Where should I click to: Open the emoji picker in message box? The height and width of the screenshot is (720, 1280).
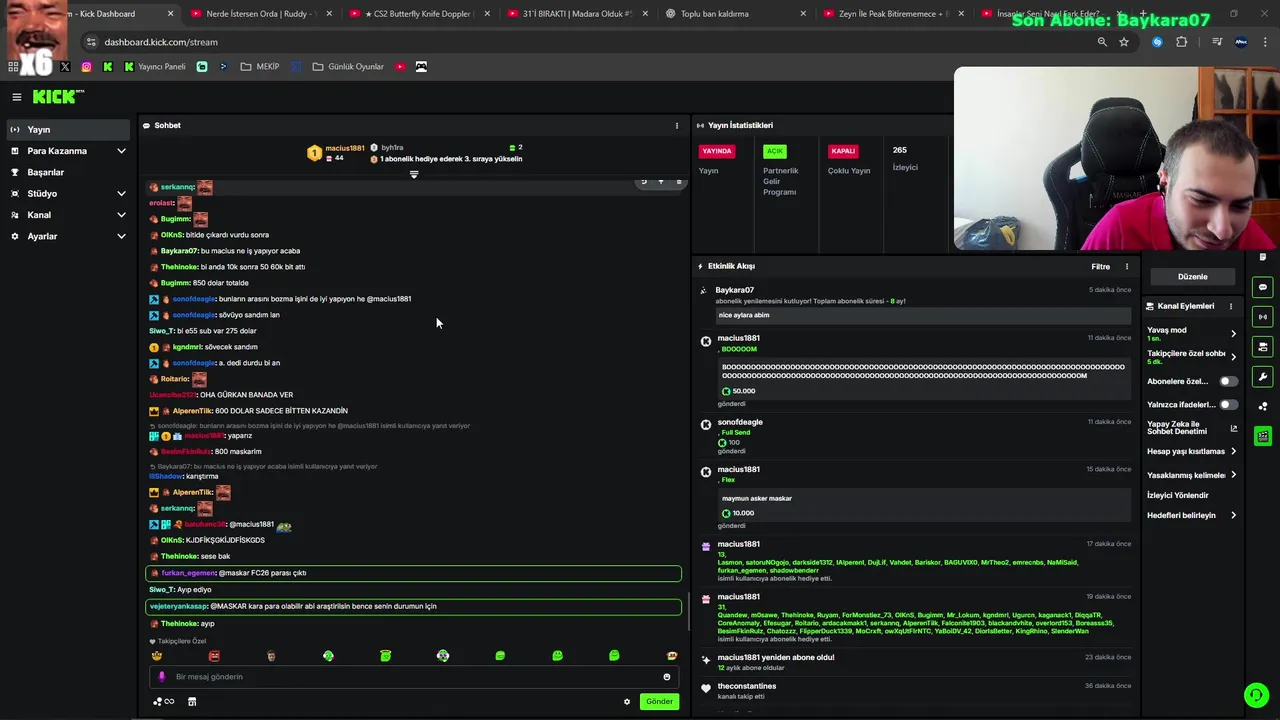(x=667, y=677)
